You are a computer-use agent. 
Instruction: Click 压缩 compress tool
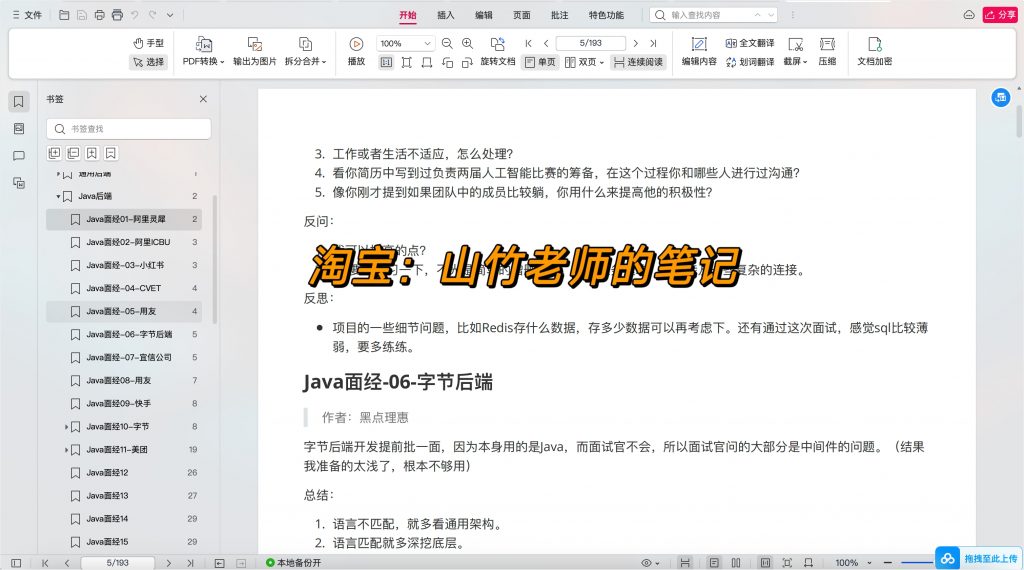point(827,52)
